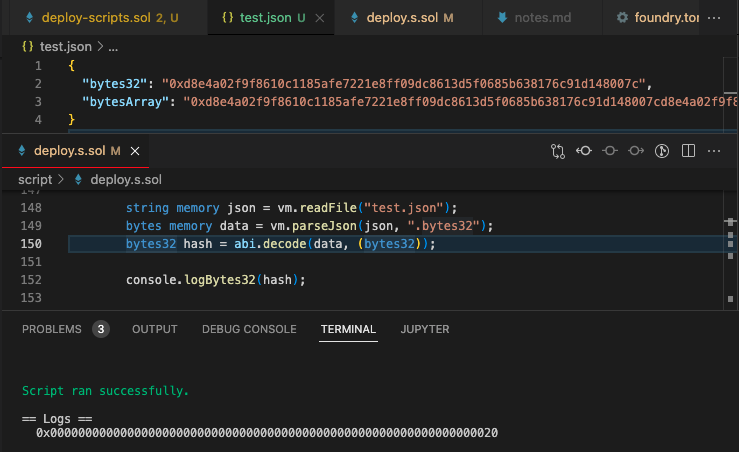Screen dimensions: 739x452
Task: Click the logged 0x000...20 hex output
Action: click(x=267, y=433)
